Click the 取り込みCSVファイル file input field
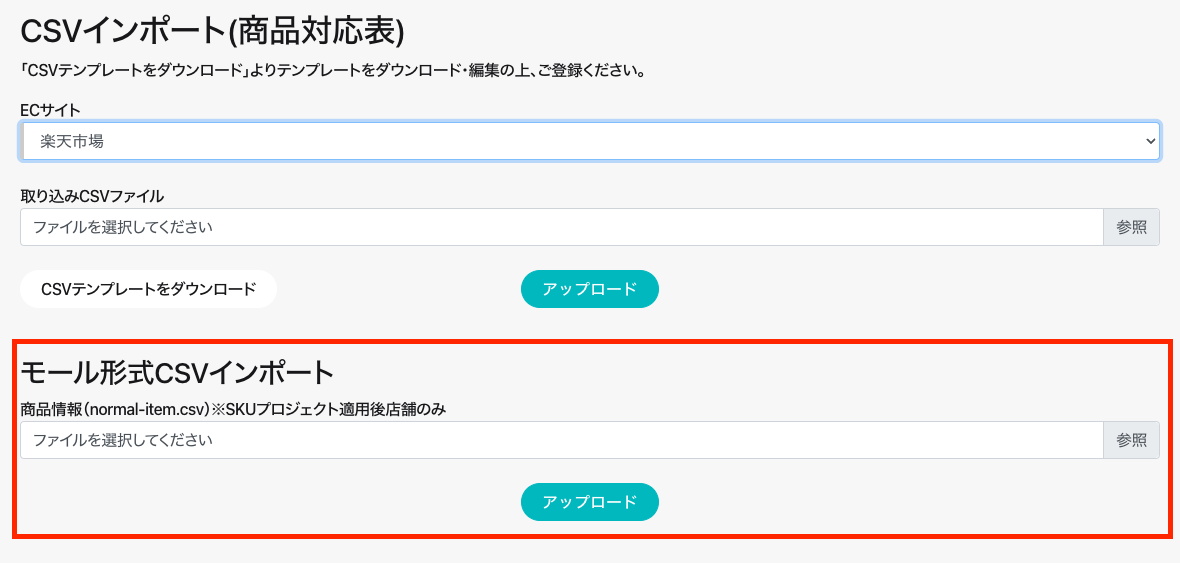The height and width of the screenshot is (563, 1180). click(561, 227)
